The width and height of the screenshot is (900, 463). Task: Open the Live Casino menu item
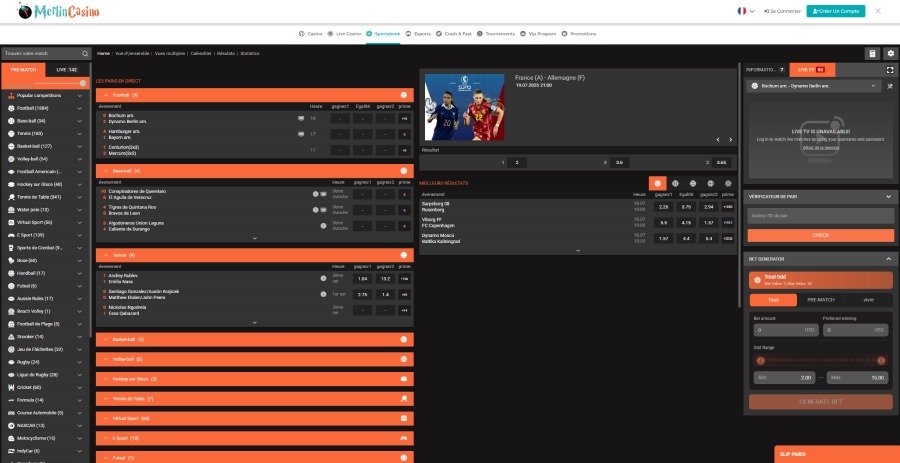coord(344,34)
